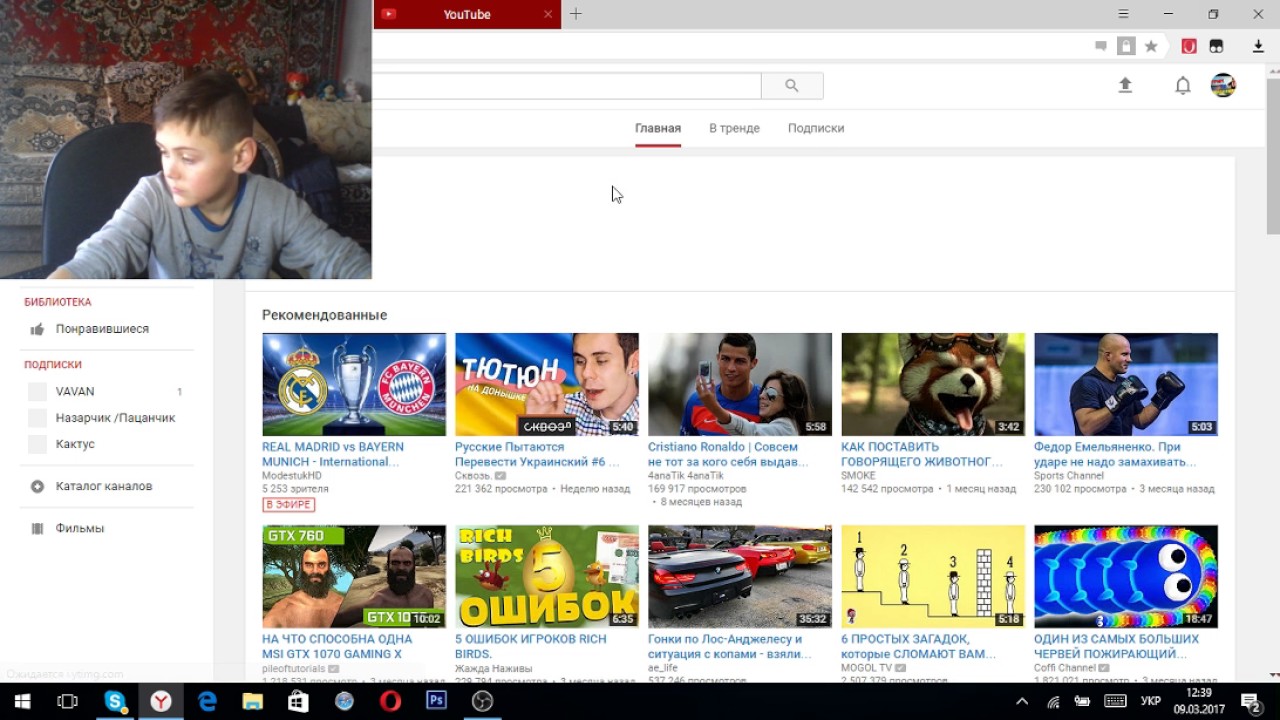Viewport: 1280px width, 720px height.
Task: Open the MOGOL TV channel link
Action: pos(866,668)
